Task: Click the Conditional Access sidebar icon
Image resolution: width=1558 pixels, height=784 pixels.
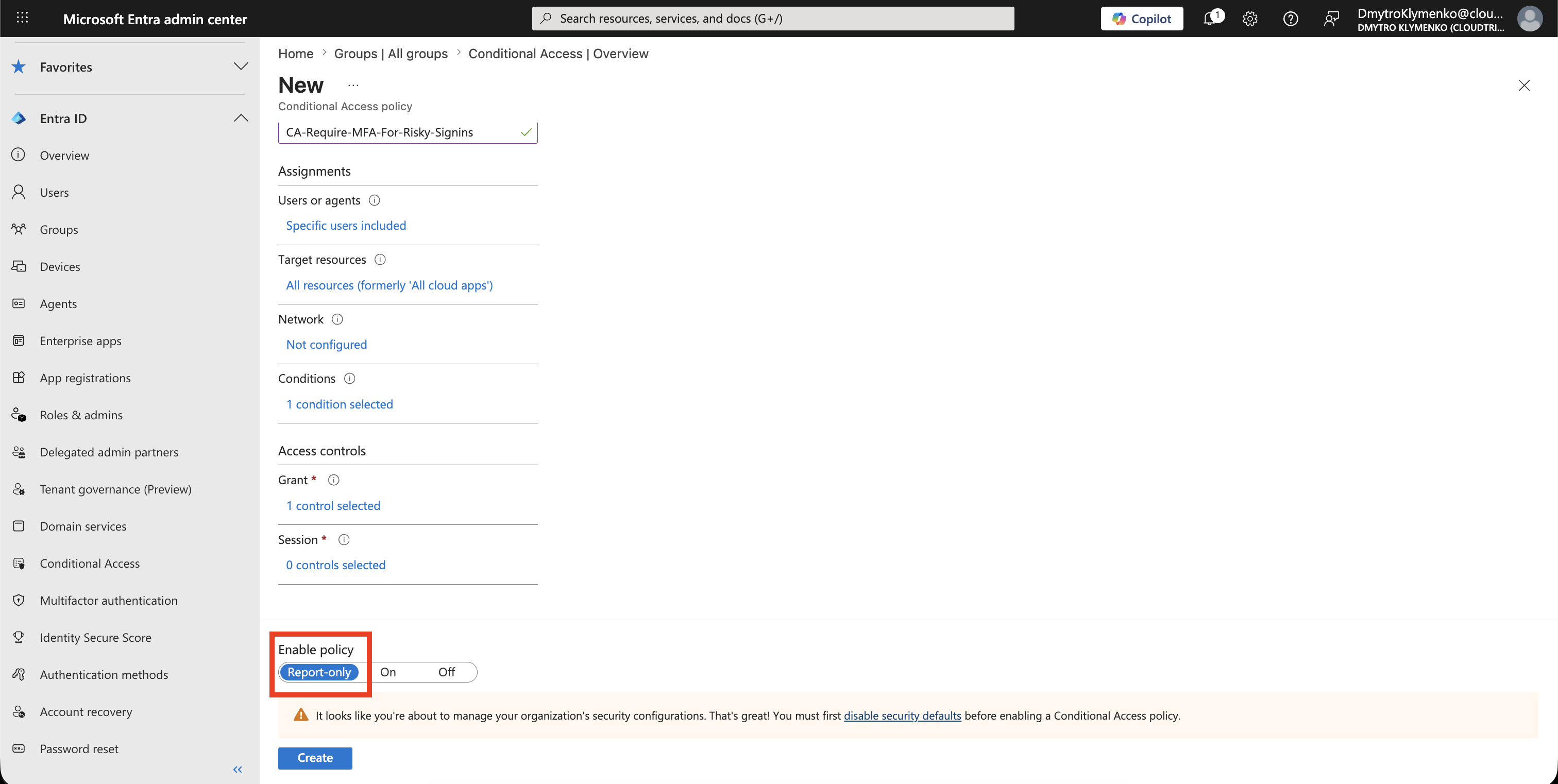Action: [x=19, y=564]
